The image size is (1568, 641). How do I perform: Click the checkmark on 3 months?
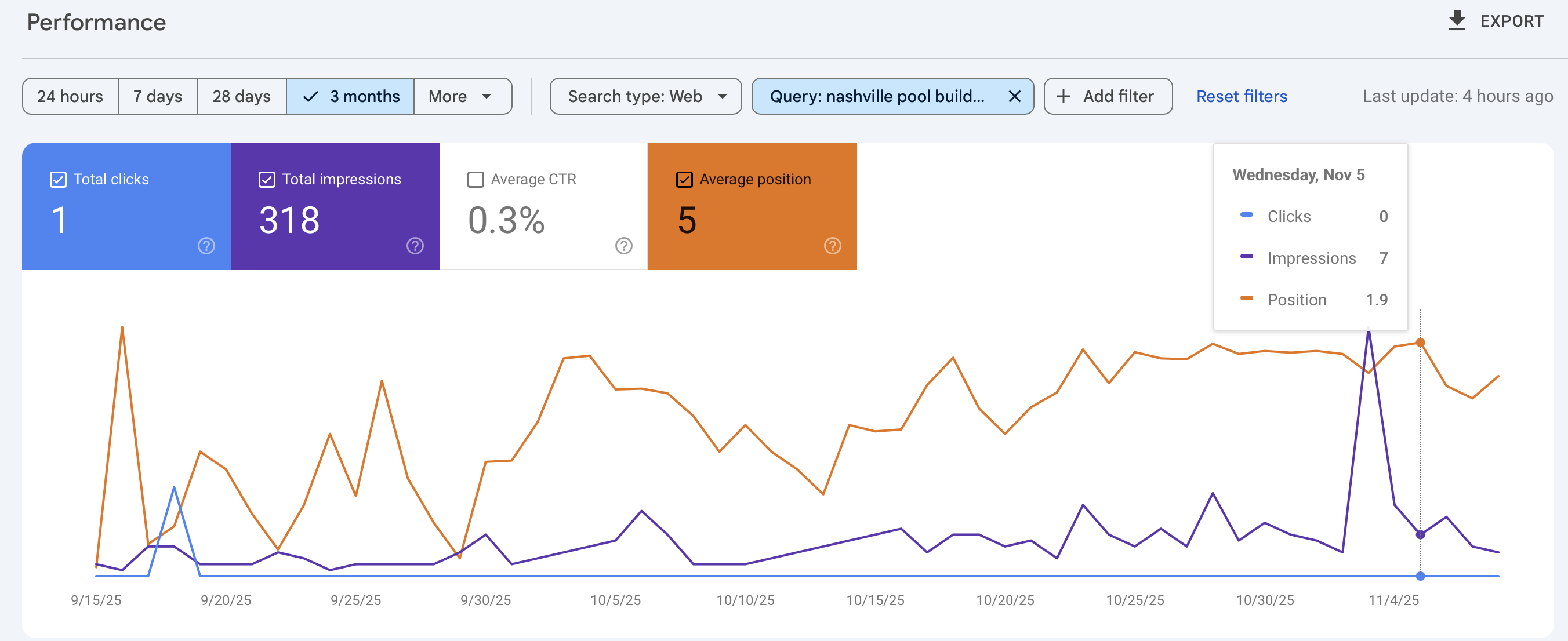point(310,96)
